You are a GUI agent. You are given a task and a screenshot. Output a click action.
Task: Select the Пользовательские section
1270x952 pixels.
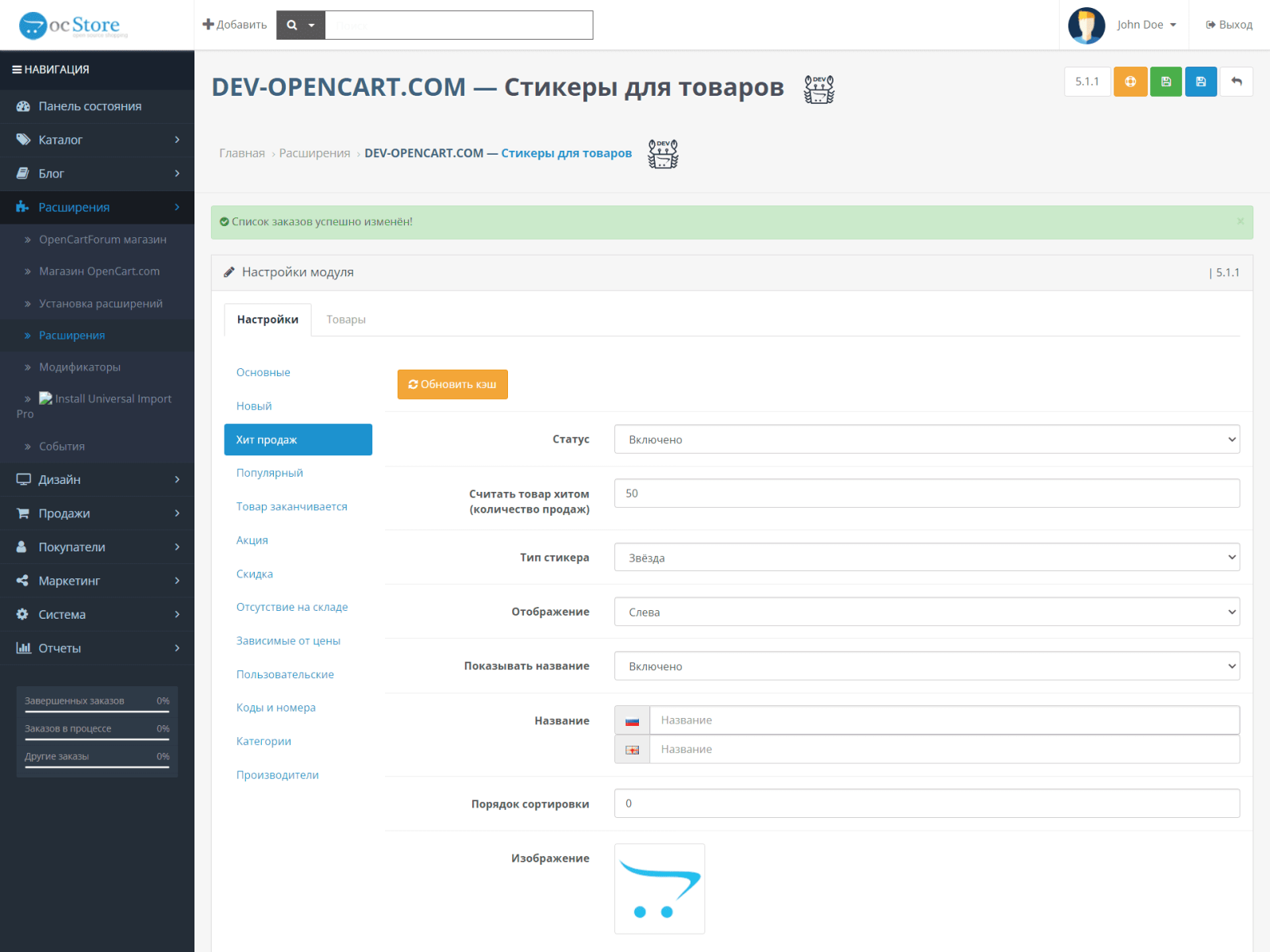pos(298,675)
